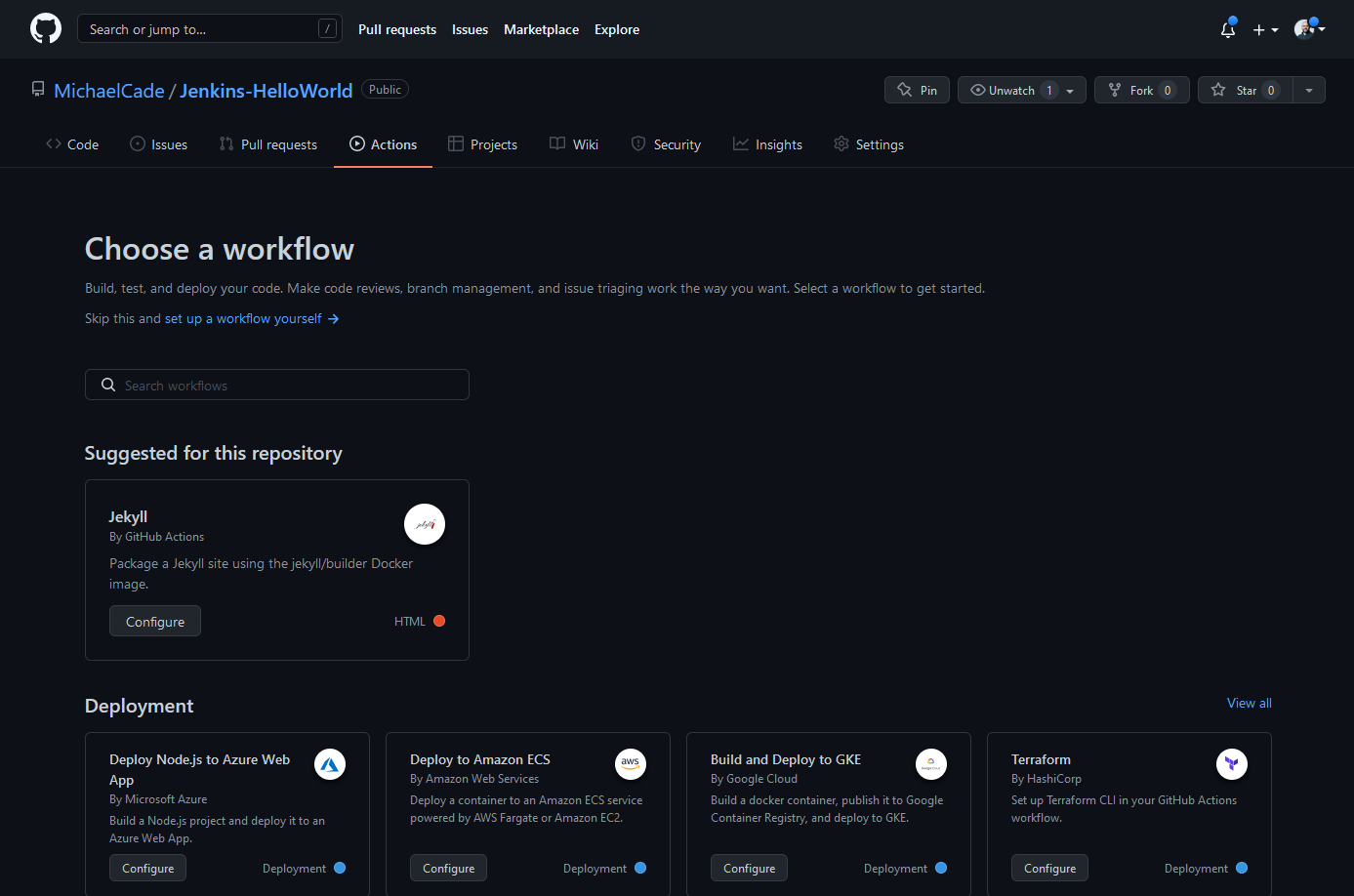Fork the repository
This screenshot has height=896, width=1354.
click(x=1140, y=90)
